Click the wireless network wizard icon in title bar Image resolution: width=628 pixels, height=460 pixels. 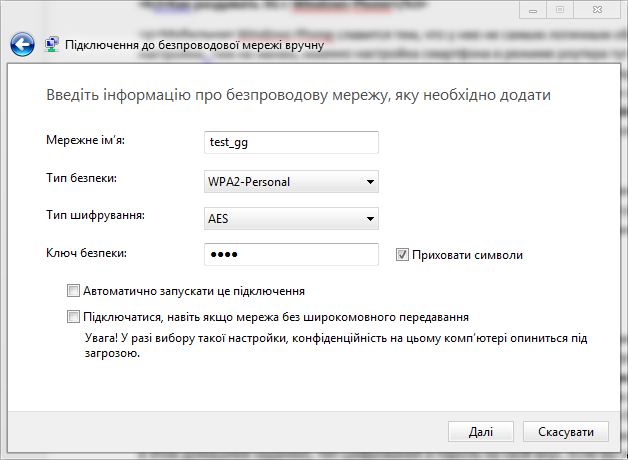pyautogui.click(x=52, y=45)
